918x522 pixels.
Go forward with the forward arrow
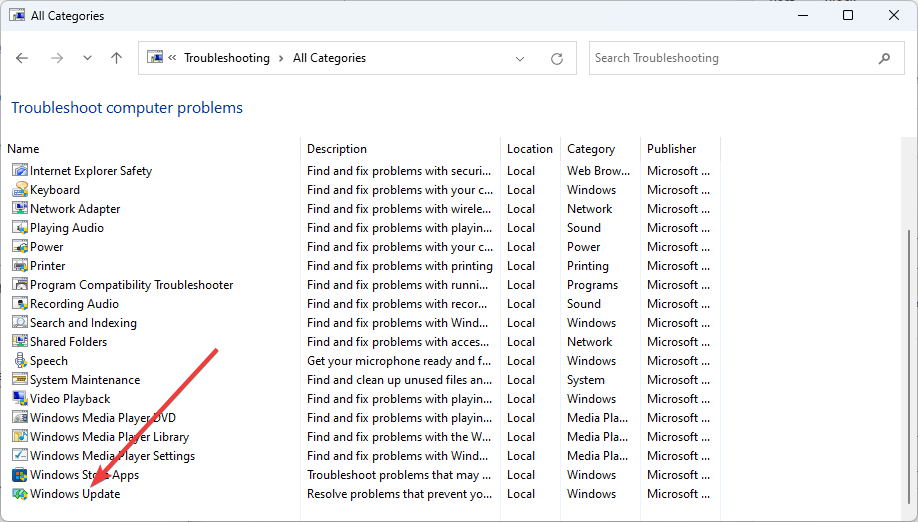tap(57, 58)
